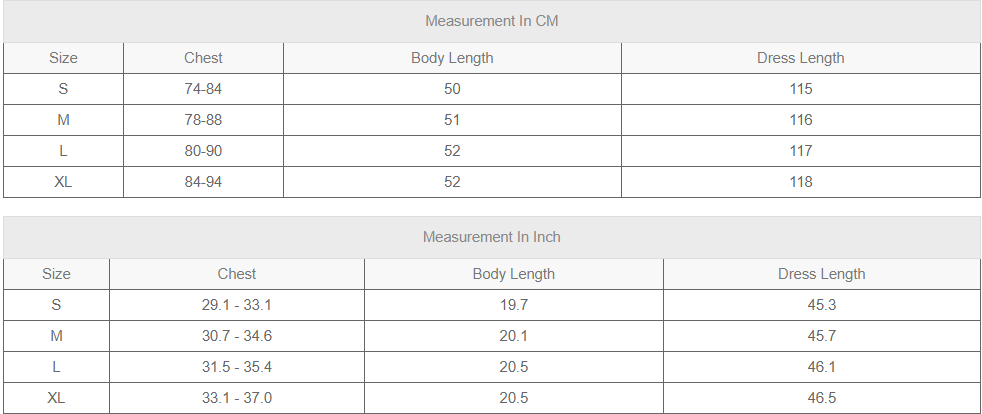This screenshot has width=982, height=414.
Task: Click the dress length cell showing 46.5
Action: [821, 398]
